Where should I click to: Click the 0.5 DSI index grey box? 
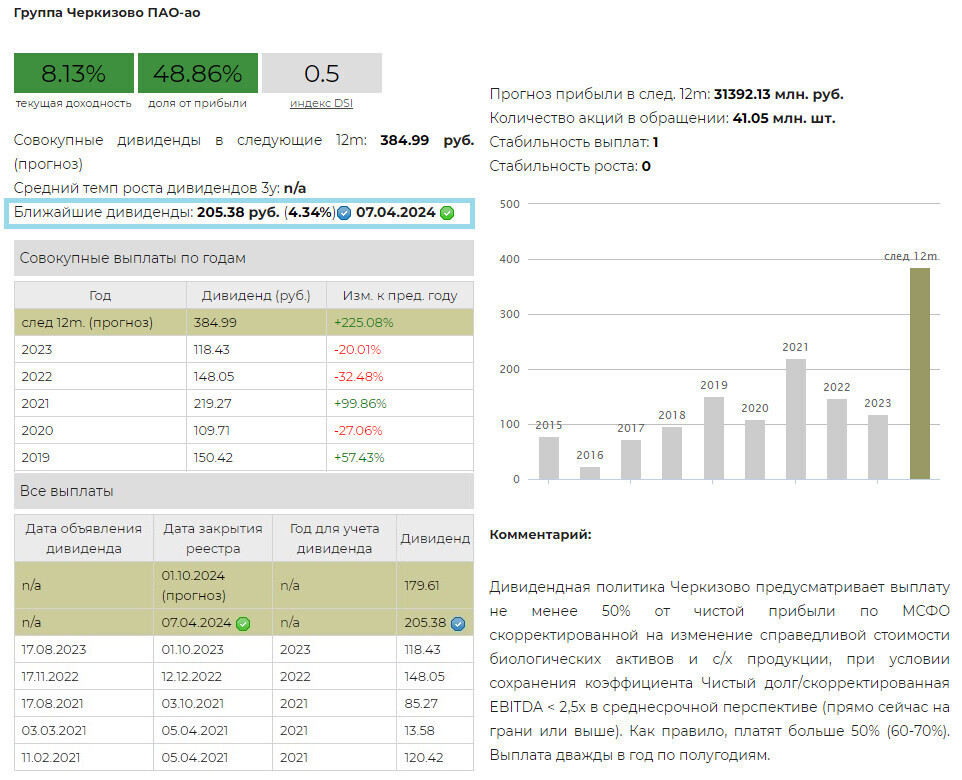pyautogui.click(x=321, y=73)
